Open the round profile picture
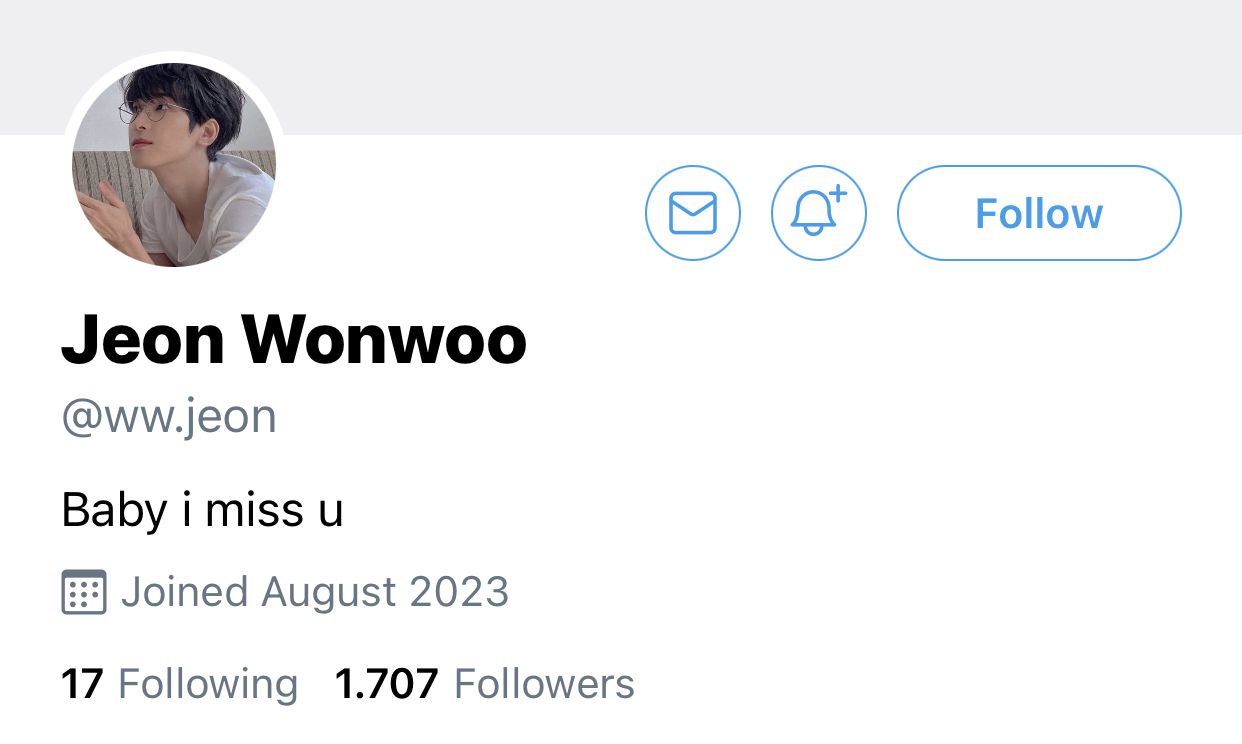The height and width of the screenshot is (744, 1242). [174, 165]
